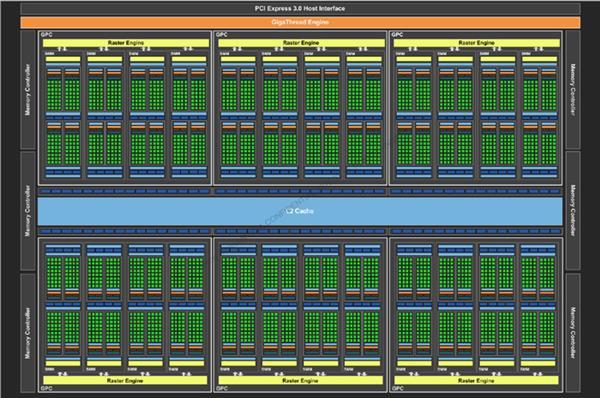Select the GPC label of top-center cluster
The height and width of the screenshot is (398, 600).
click(222, 35)
